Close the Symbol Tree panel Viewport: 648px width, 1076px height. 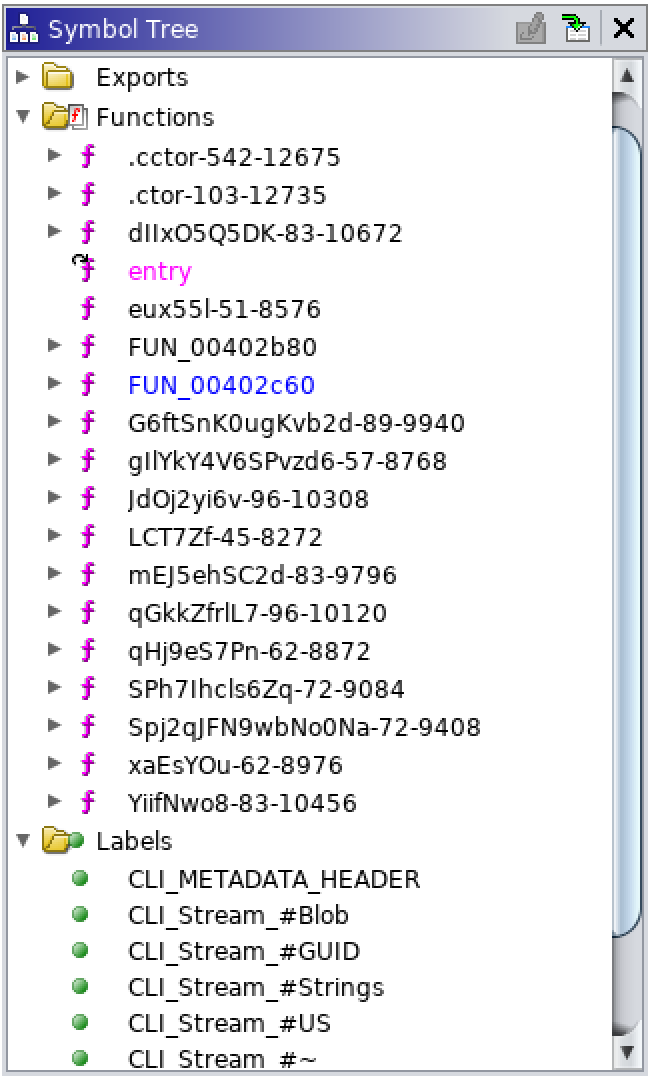pyautogui.click(x=624, y=28)
